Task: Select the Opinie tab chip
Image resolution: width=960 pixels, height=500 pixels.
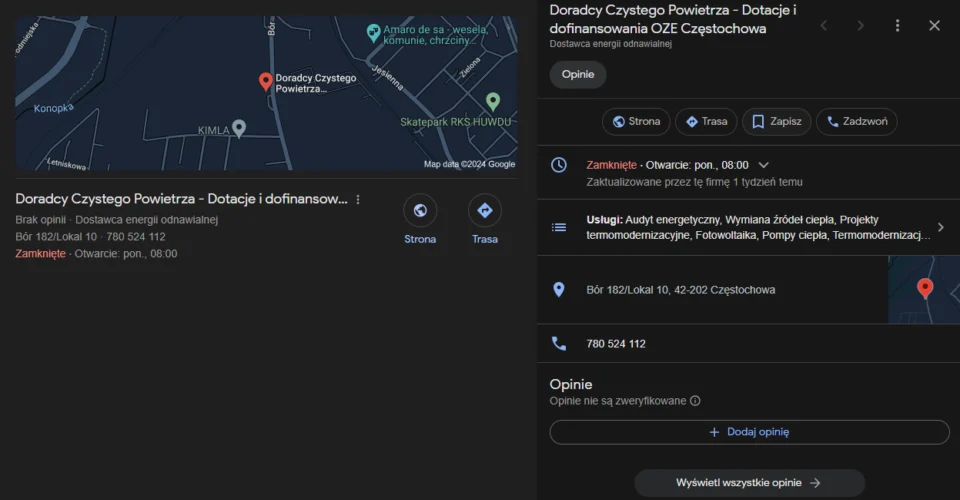Action: coord(578,74)
